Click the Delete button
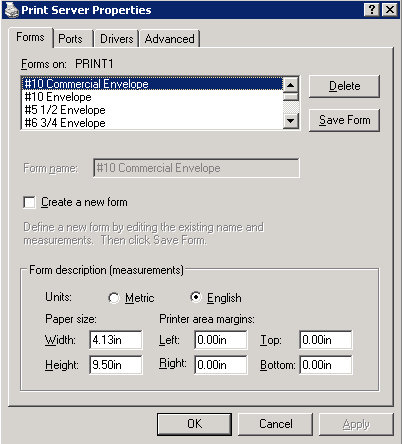This screenshot has width=402, height=444. tap(344, 86)
